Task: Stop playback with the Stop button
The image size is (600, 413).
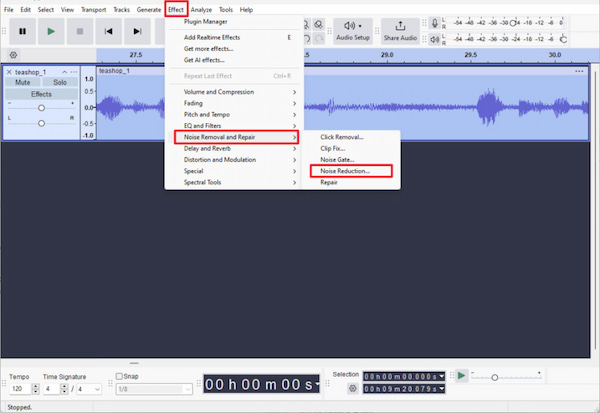Action: click(x=80, y=31)
